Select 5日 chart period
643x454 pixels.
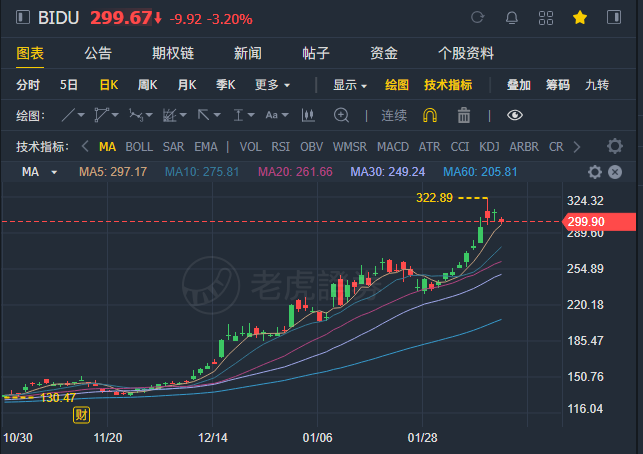point(68,85)
